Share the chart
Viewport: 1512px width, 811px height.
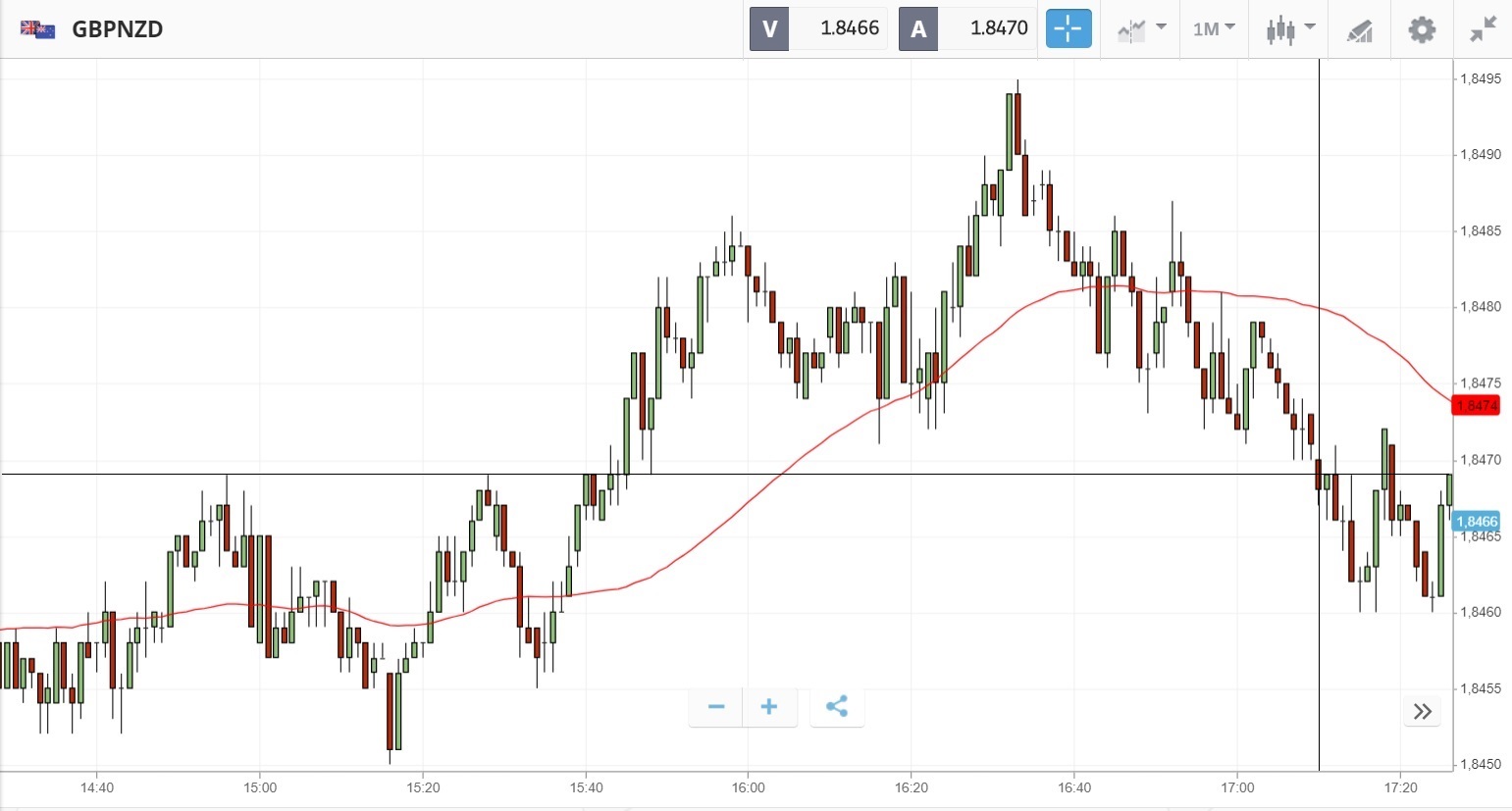tap(837, 707)
